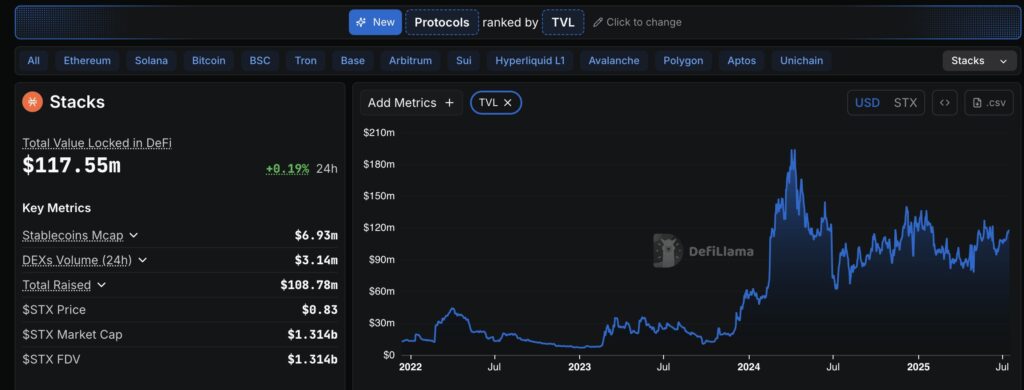Screen dimensions: 1024x390
Task: Click the Key Metrics heading
Action: (x=57, y=208)
